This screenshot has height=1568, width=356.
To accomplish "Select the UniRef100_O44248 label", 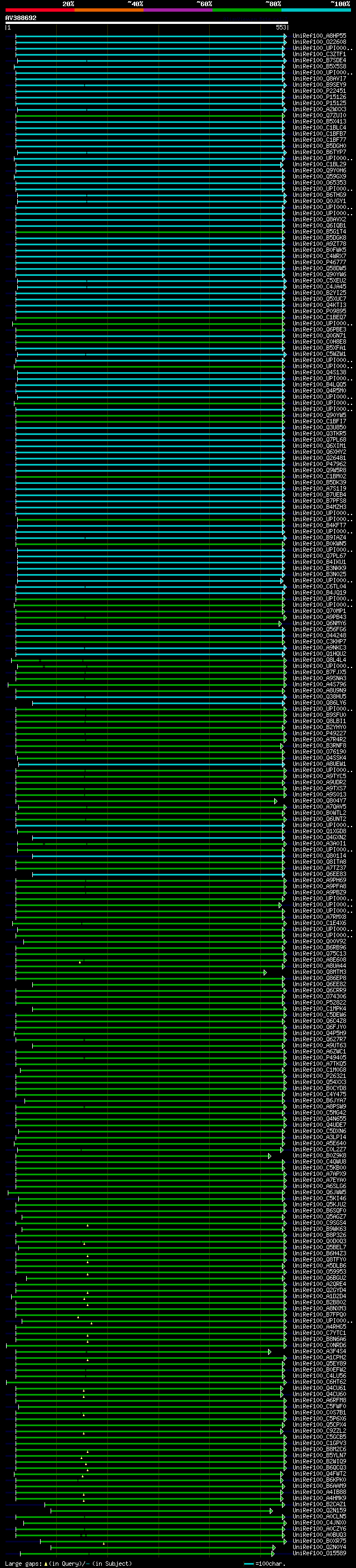I will click(319, 635).
